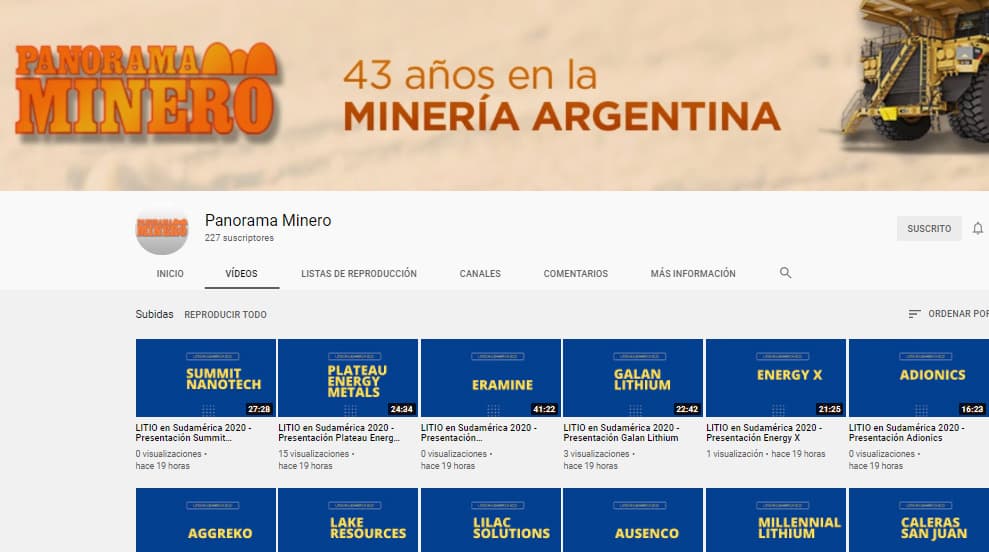Screen dimensions: 989x552
Task: Open the Más Información tab
Action: 692,273
